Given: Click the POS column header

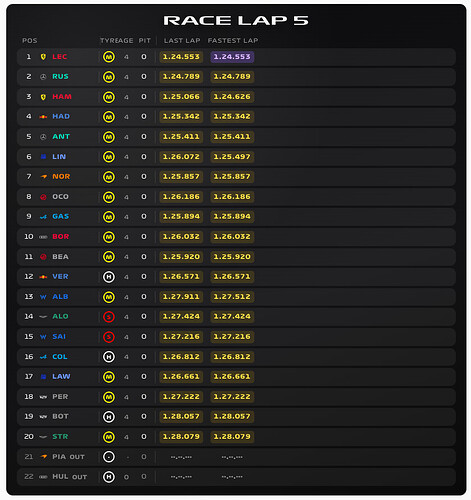Looking at the screenshot, I should (x=30, y=41).
